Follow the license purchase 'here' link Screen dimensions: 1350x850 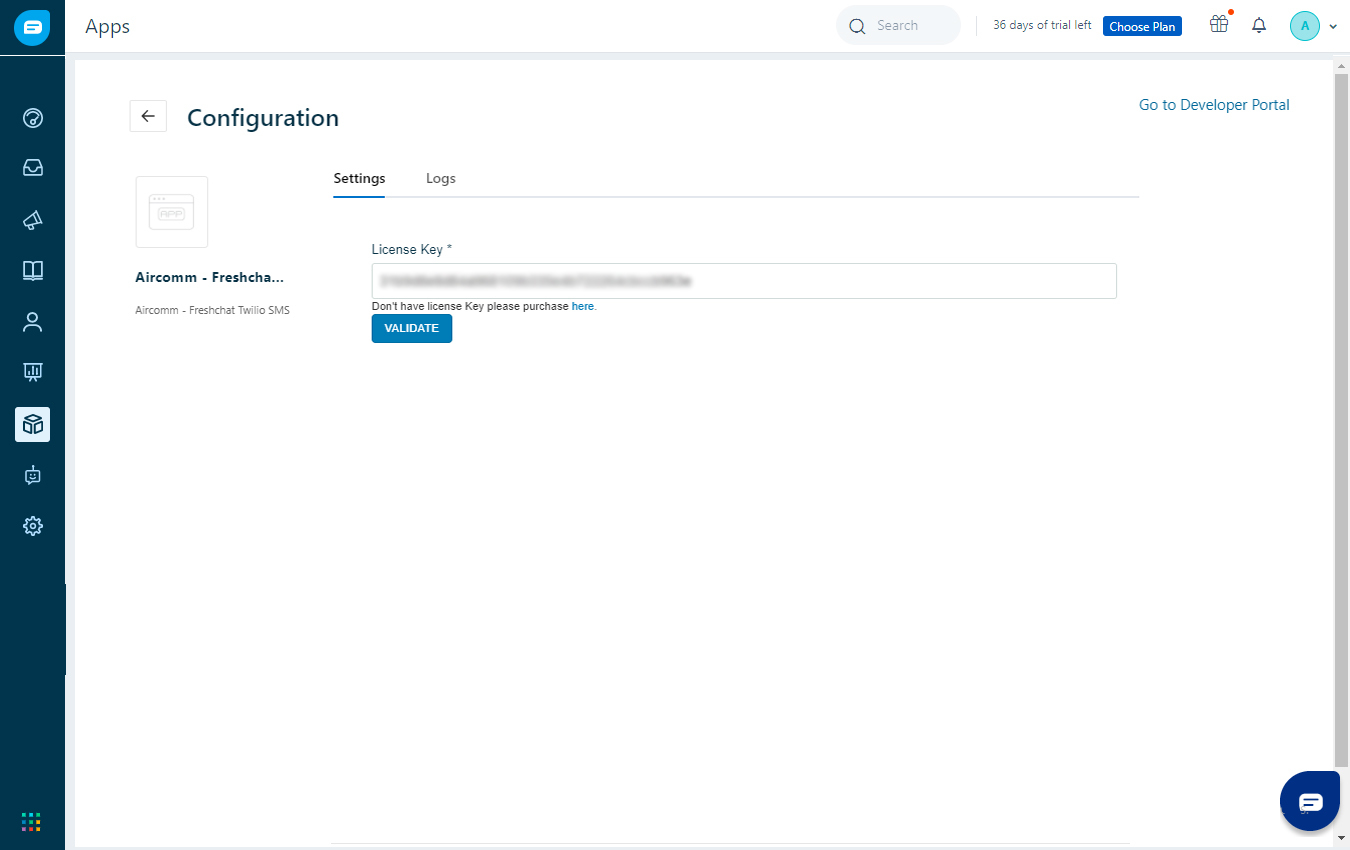point(583,306)
